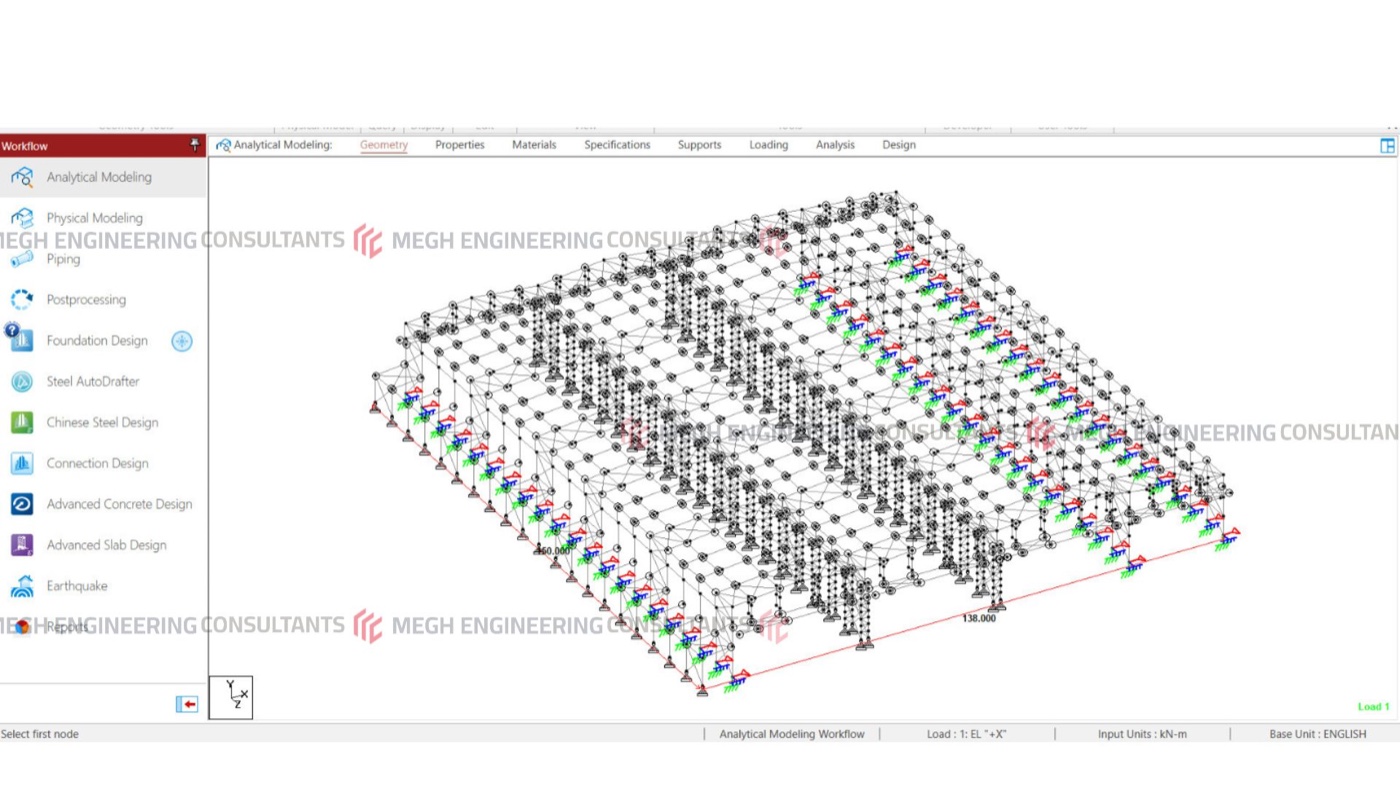
Task: Click the Piping workflow icon
Action: (x=22, y=259)
